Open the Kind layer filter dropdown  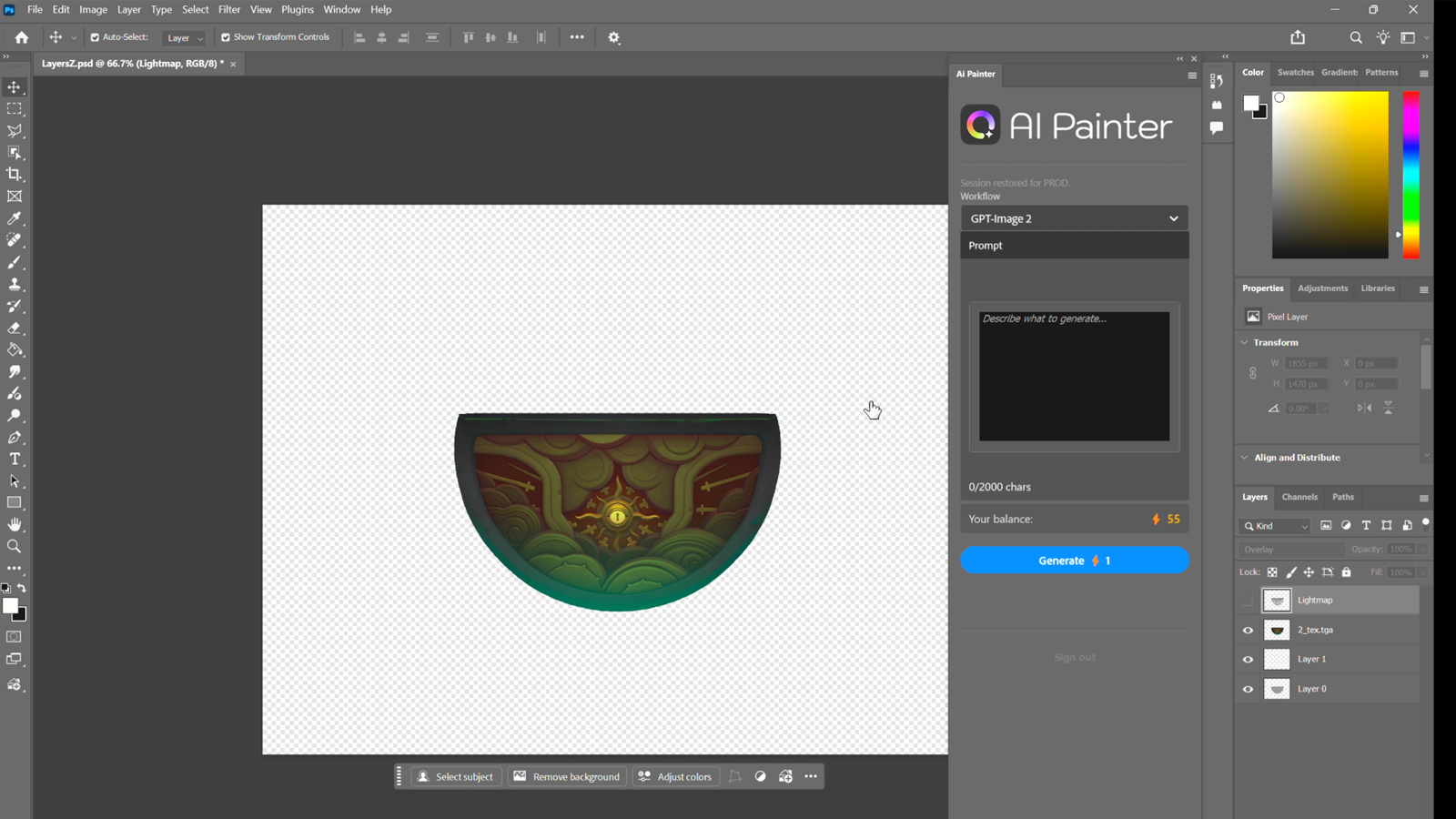[1275, 526]
